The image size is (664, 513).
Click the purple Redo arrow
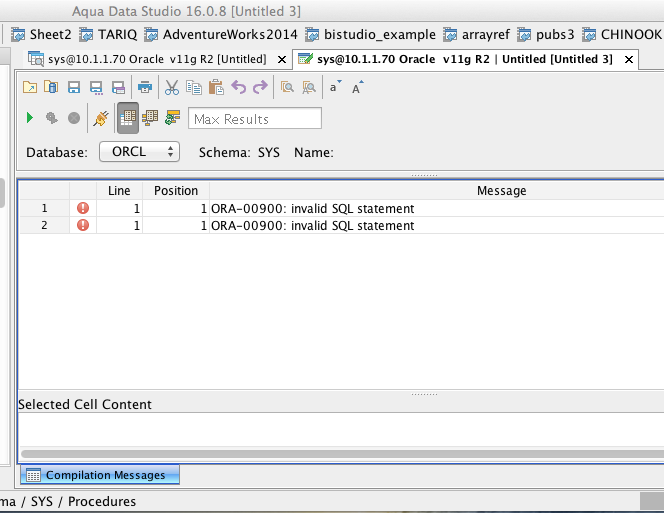pyautogui.click(x=260, y=88)
